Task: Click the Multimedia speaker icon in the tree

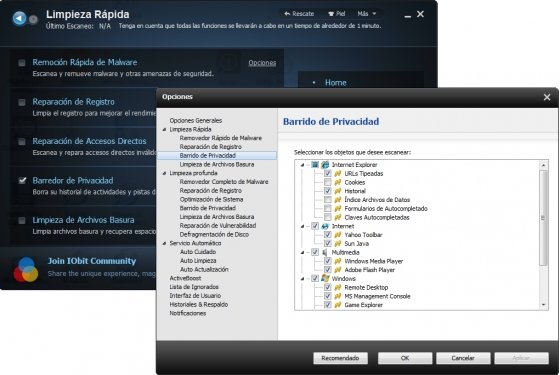Action: coord(325,252)
